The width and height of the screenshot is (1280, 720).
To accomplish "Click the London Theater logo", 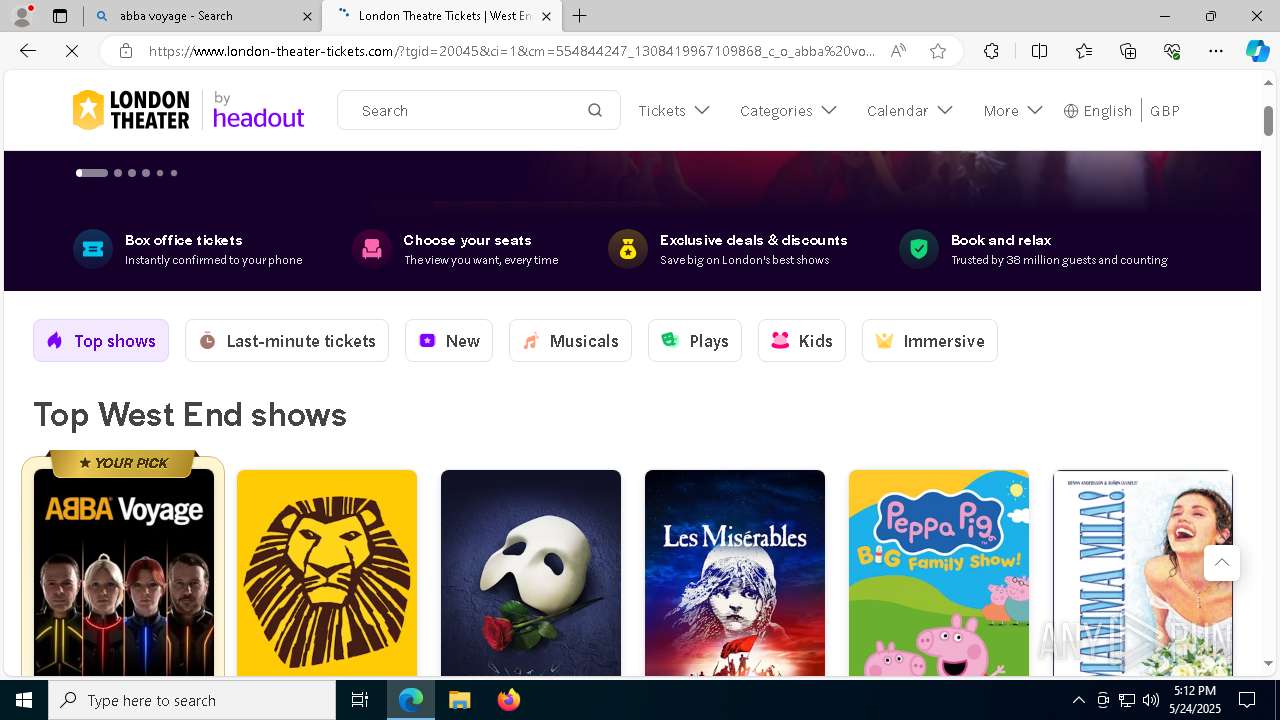I will [x=131, y=110].
